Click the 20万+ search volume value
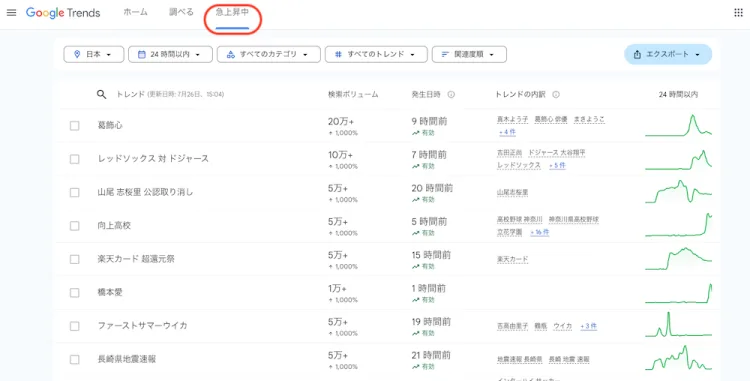 (342, 122)
